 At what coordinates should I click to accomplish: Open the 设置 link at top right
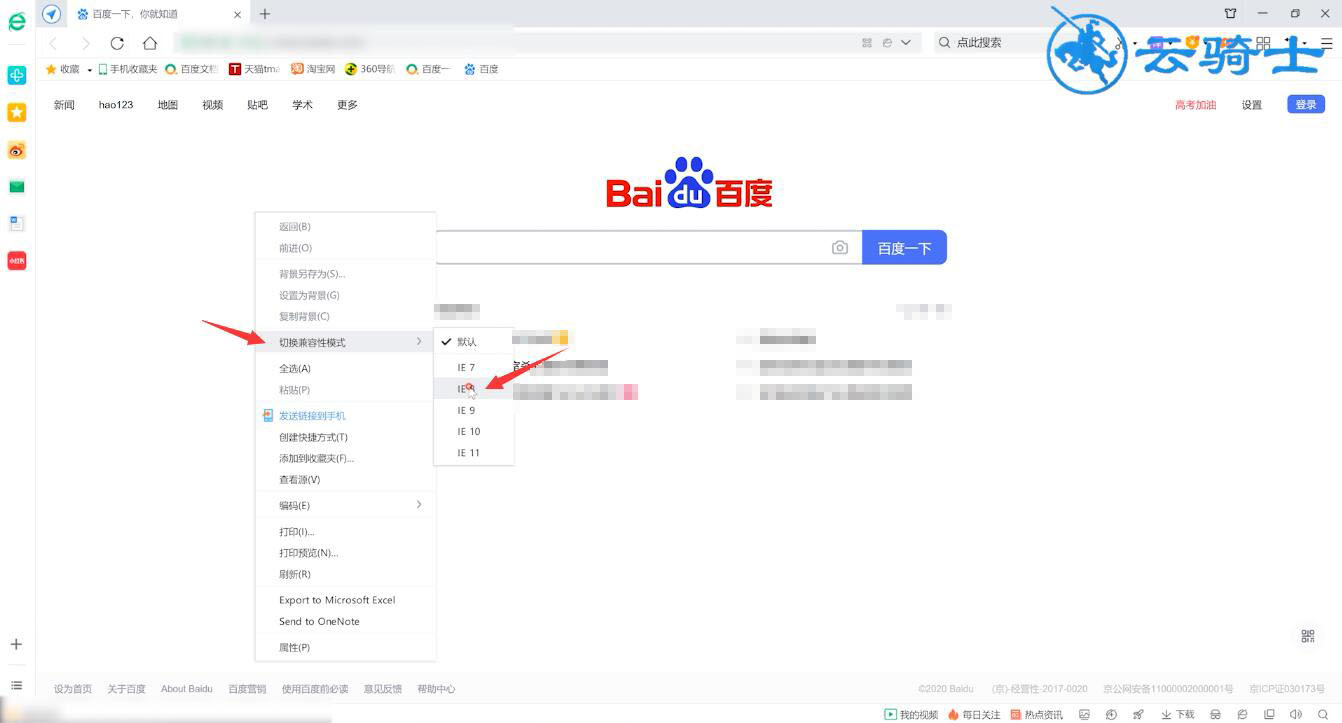tap(1252, 105)
